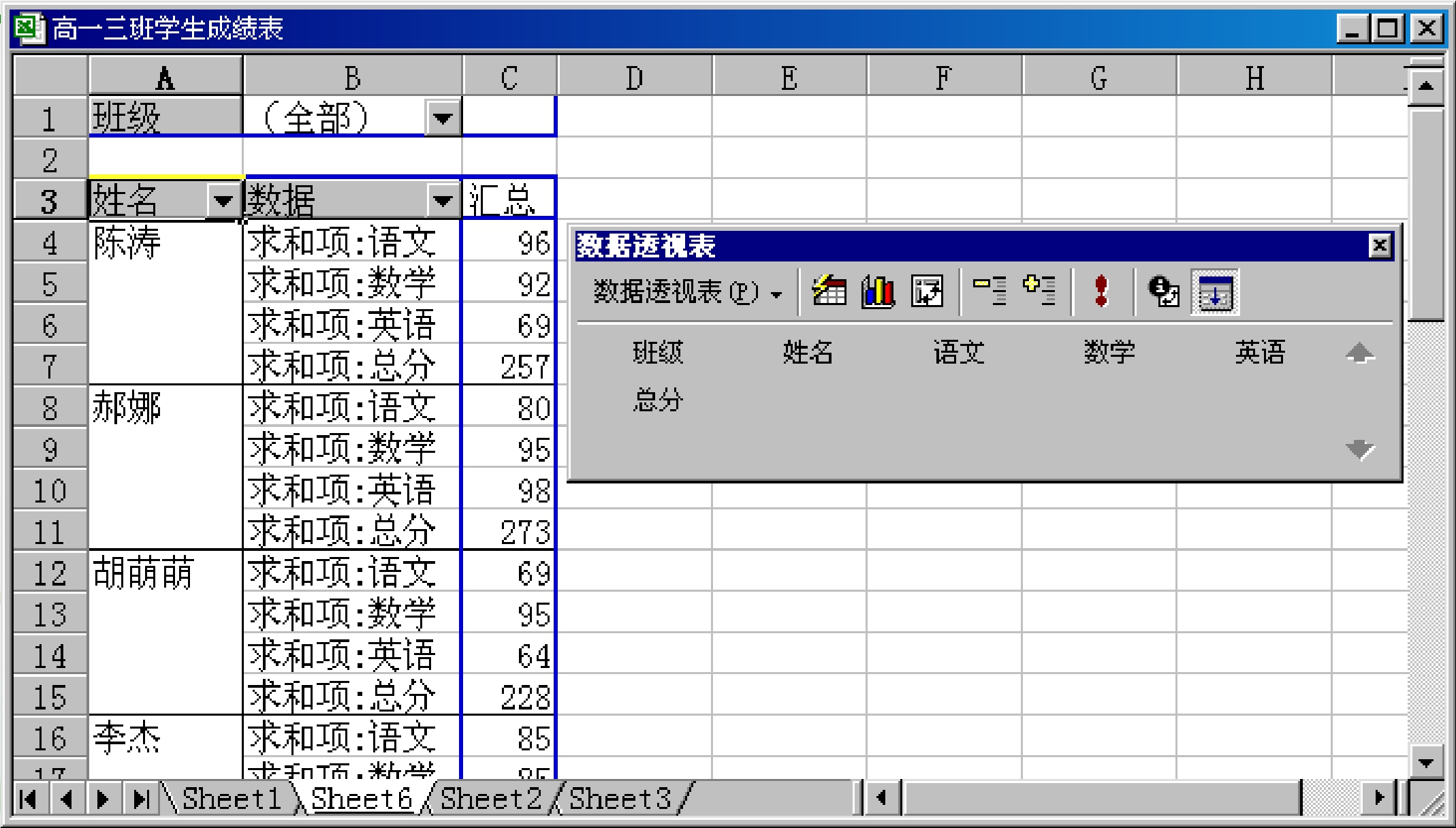Click horizontal scrollbar left arrow
The height and width of the screenshot is (828, 1456).
(882, 798)
